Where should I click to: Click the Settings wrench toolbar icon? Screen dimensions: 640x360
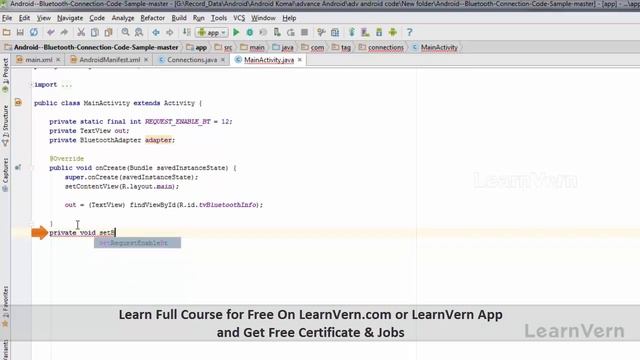[321, 32]
